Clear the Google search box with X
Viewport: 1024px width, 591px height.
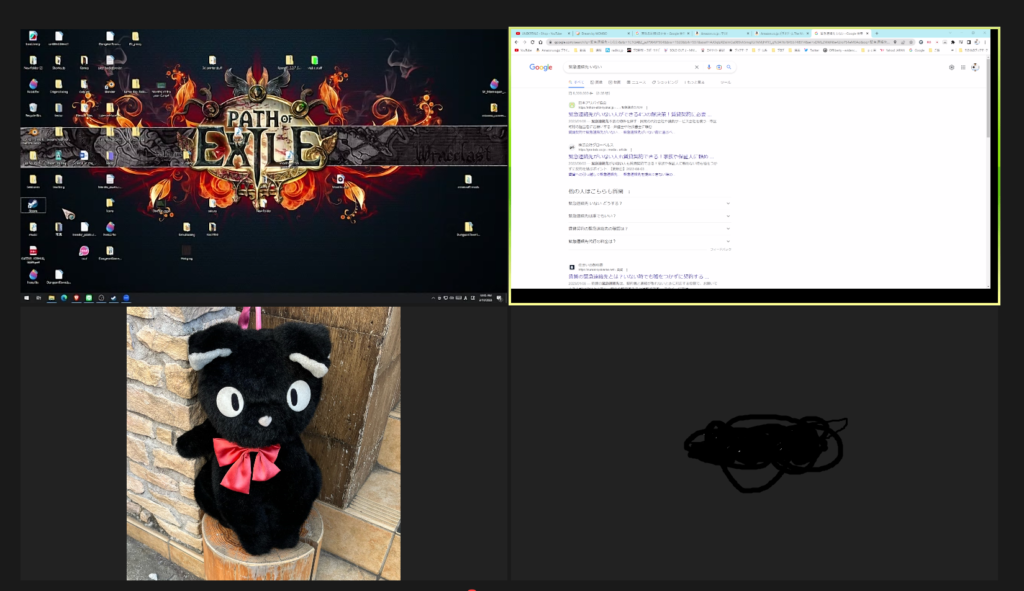click(x=696, y=67)
